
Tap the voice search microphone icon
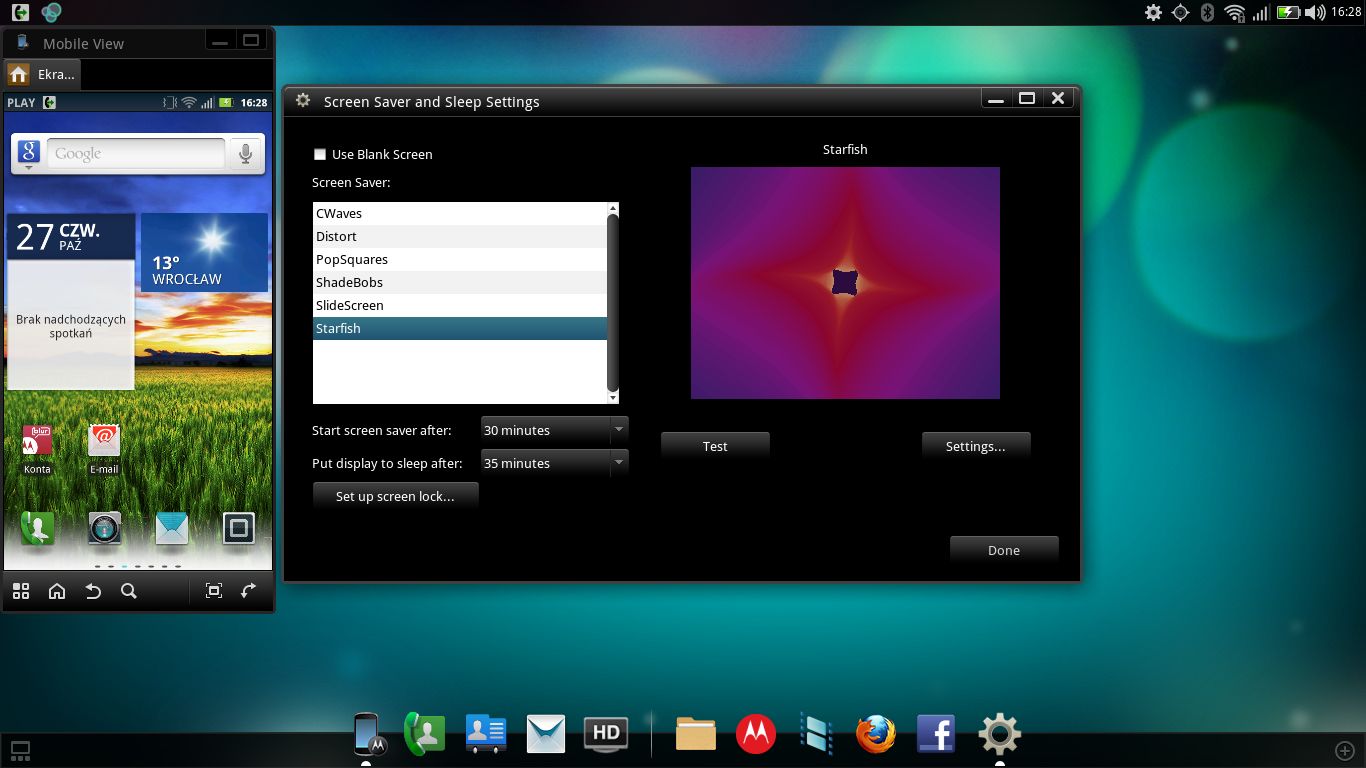[244, 153]
